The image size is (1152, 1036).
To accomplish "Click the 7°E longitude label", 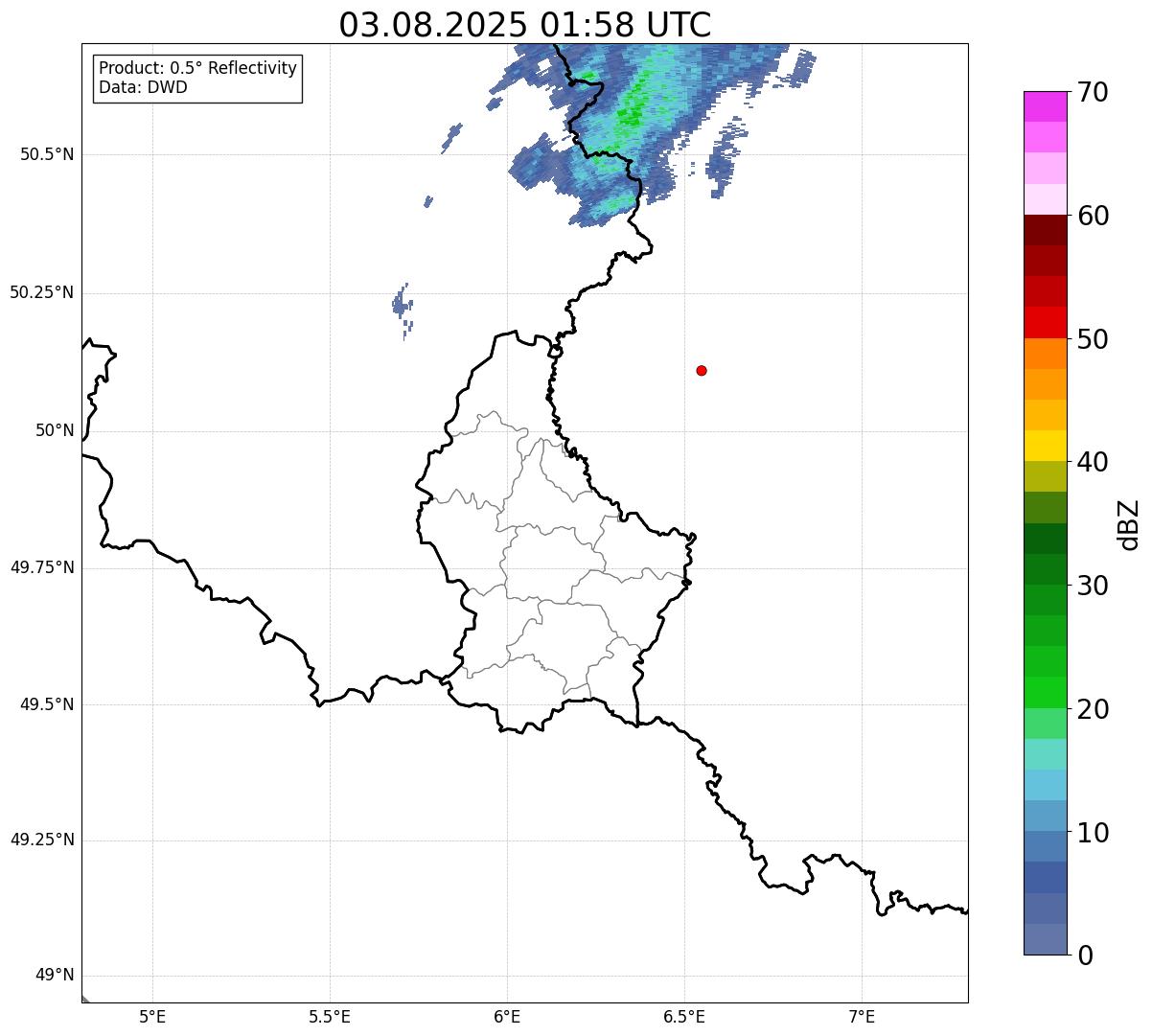I will click(862, 1016).
